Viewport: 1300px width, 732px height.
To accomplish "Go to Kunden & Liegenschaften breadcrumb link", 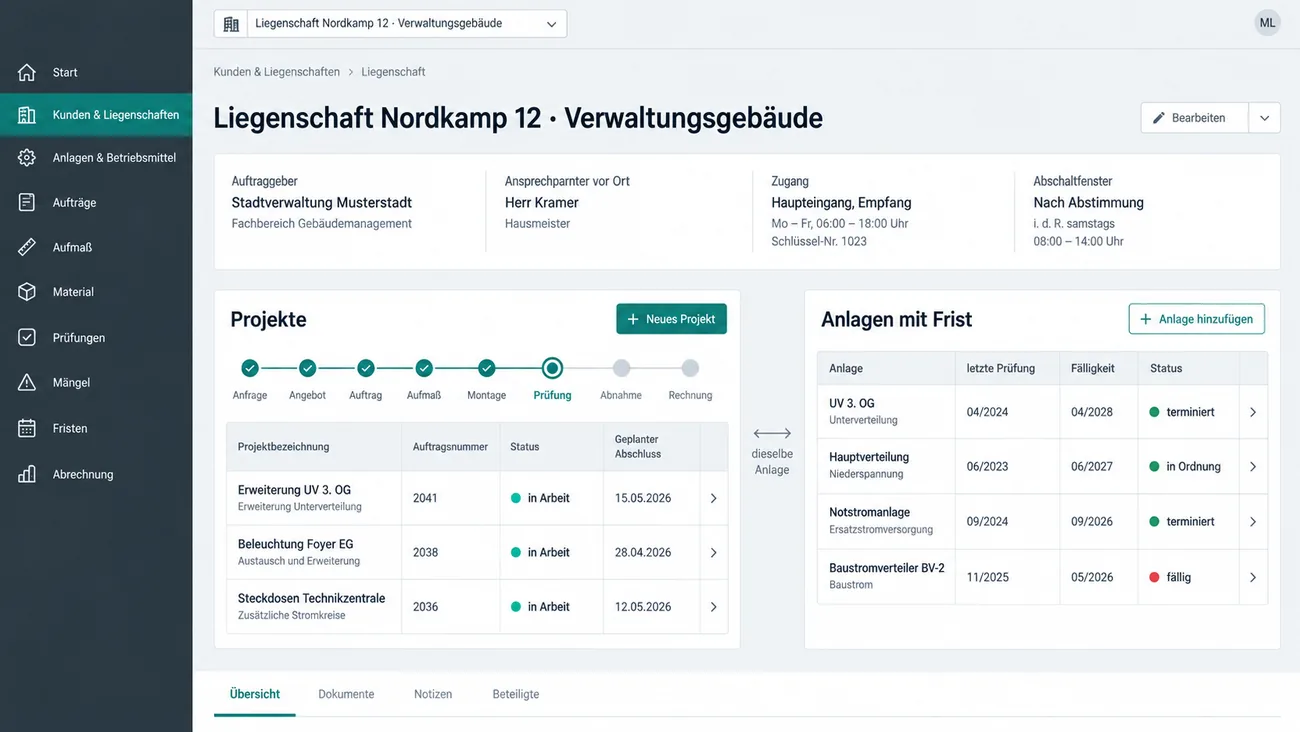I will [x=277, y=72].
